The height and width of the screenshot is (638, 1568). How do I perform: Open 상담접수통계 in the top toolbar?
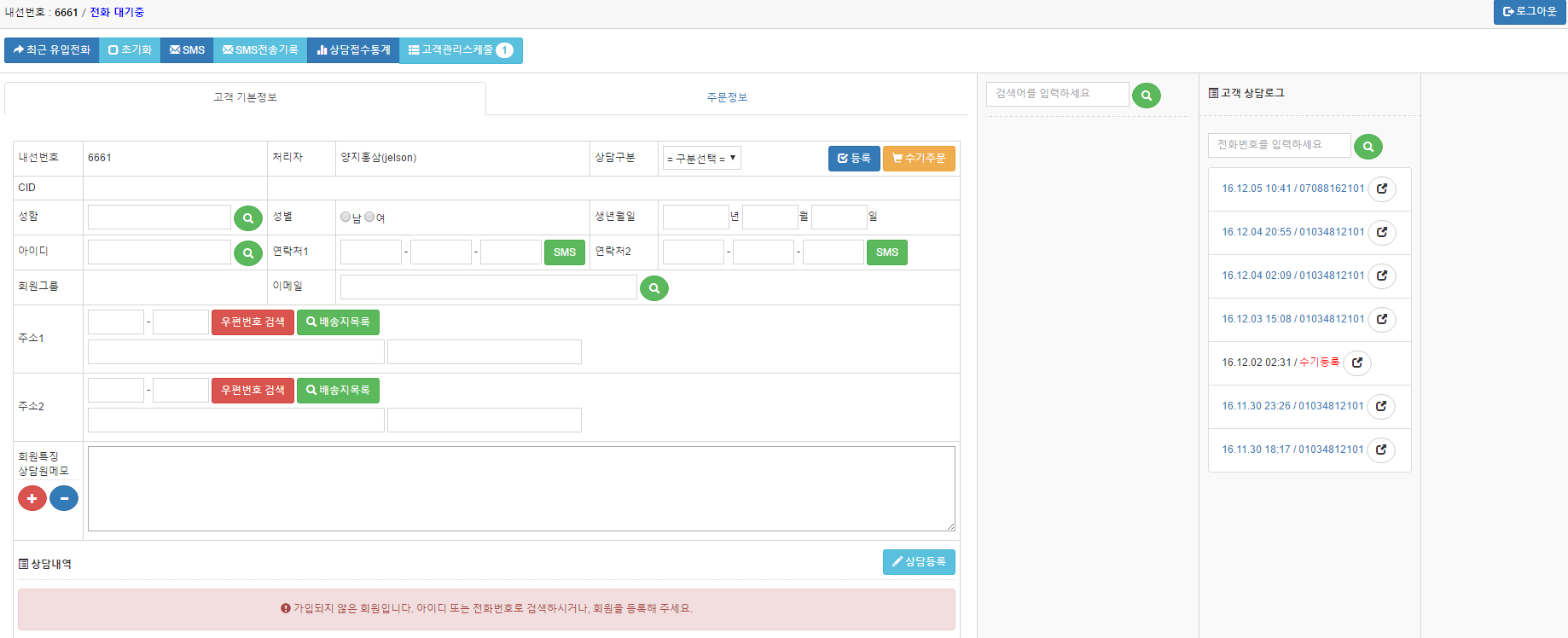(353, 50)
